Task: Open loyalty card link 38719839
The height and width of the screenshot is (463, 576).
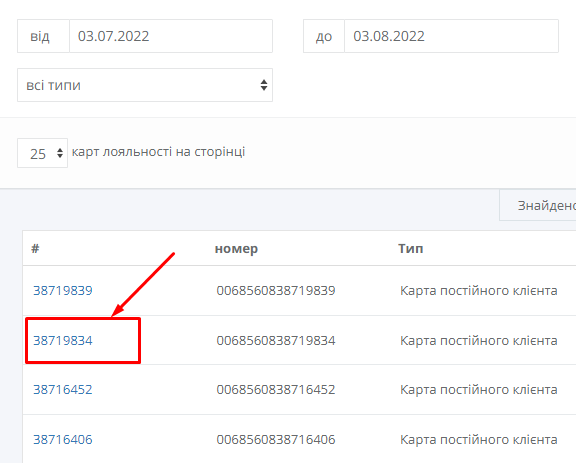Action: coord(63,291)
